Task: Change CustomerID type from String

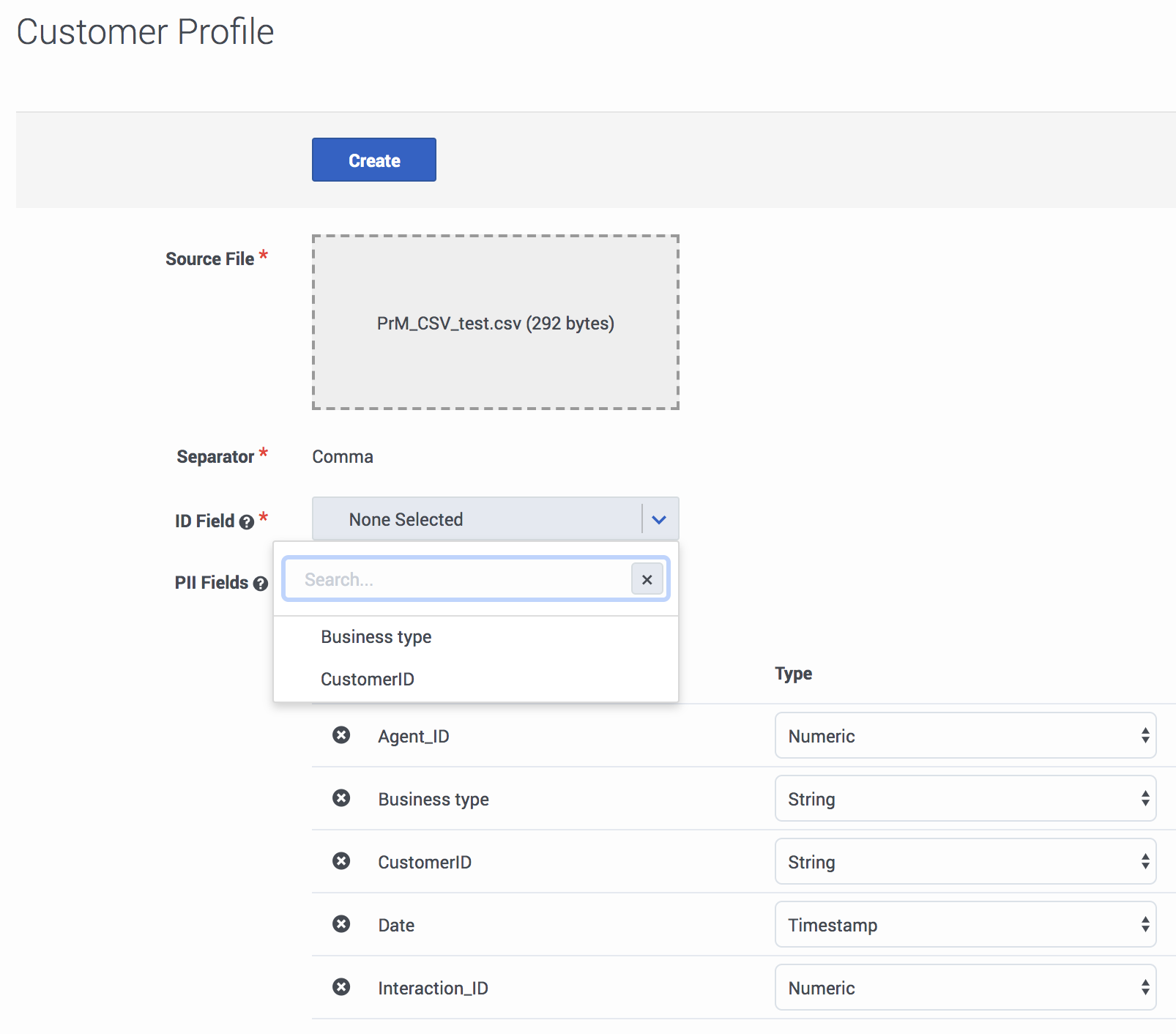Action: pyautogui.click(x=966, y=861)
